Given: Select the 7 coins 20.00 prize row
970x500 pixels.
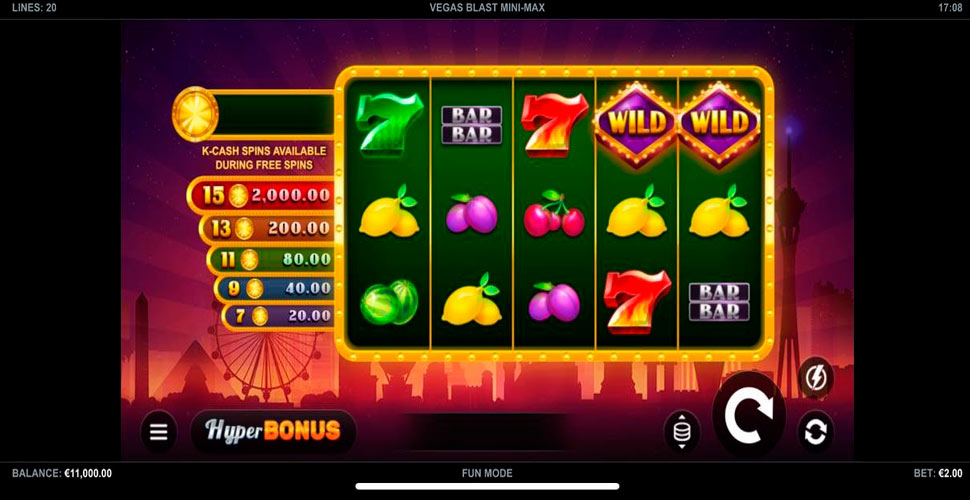Looking at the screenshot, I should [x=278, y=316].
